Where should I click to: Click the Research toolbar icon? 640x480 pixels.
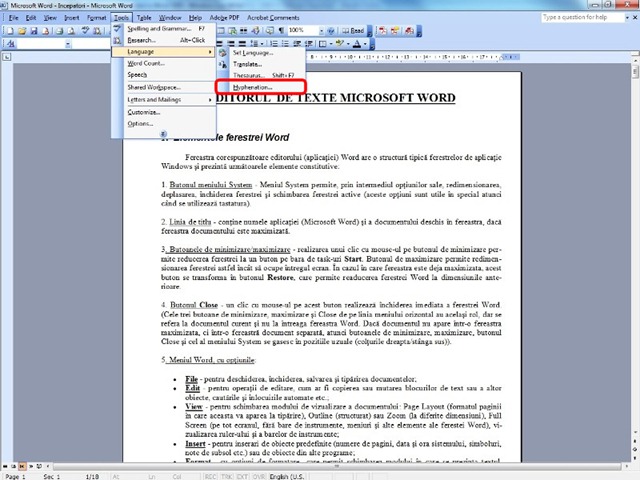tap(97, 31)
